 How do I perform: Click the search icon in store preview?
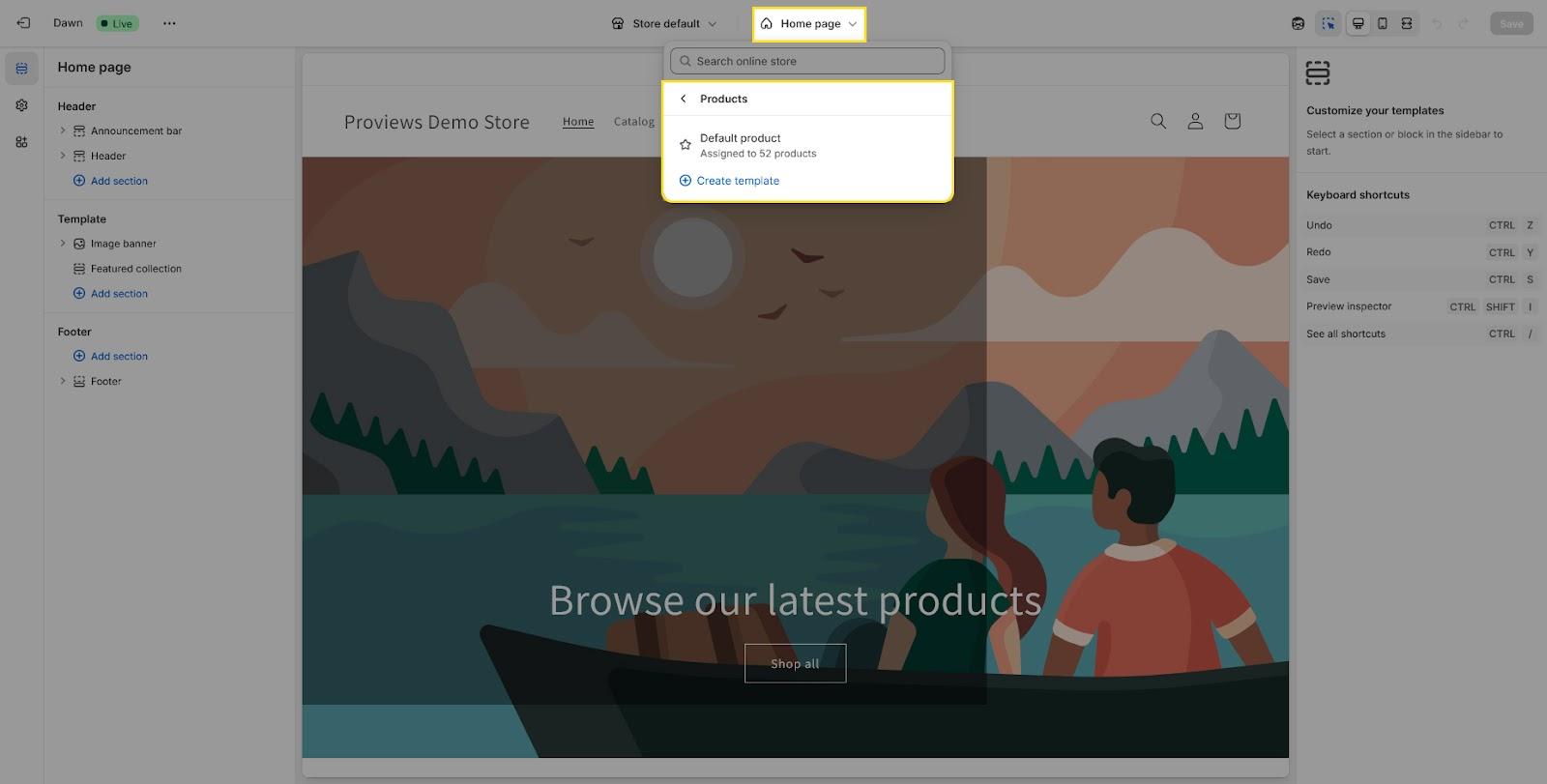1157,121
